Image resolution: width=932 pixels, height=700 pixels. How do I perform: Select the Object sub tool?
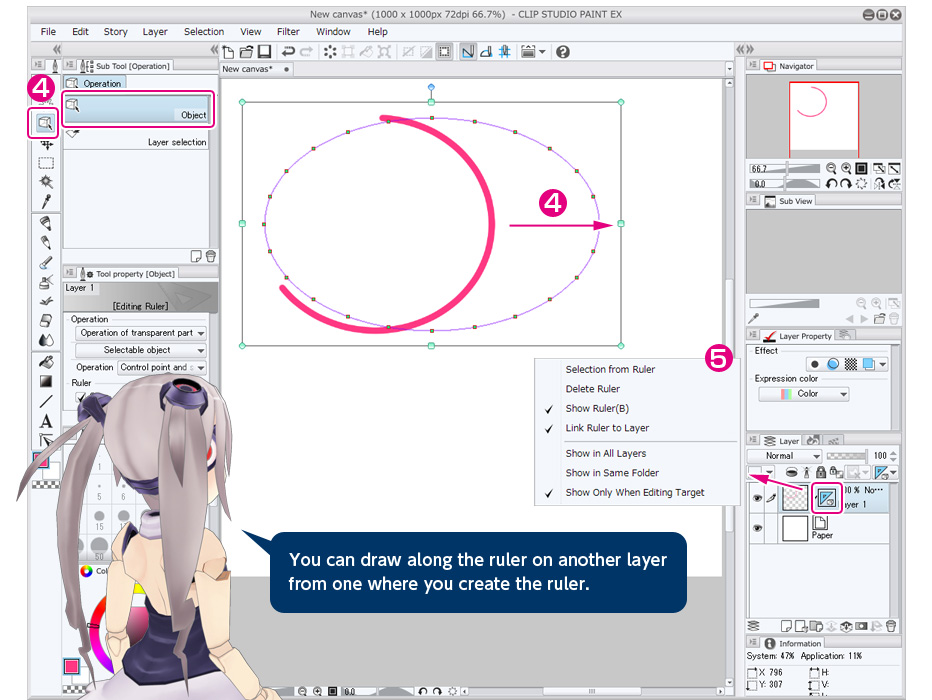pos(138,109)
